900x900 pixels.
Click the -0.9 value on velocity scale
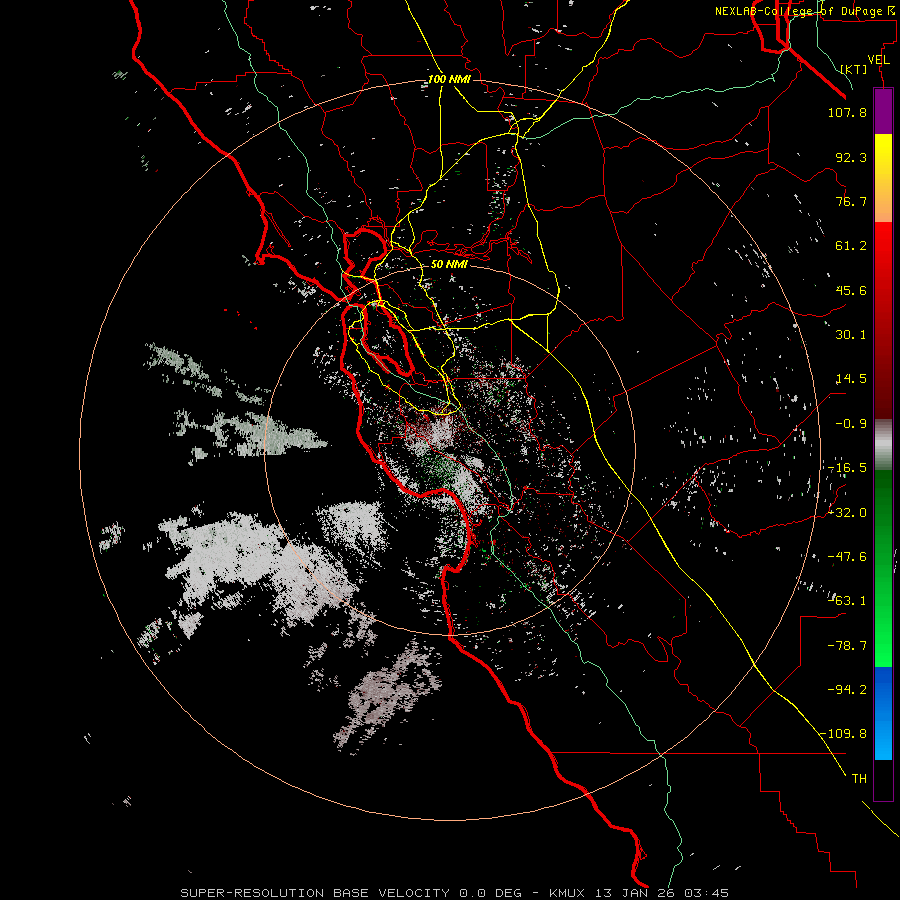(x=851, y=424)
